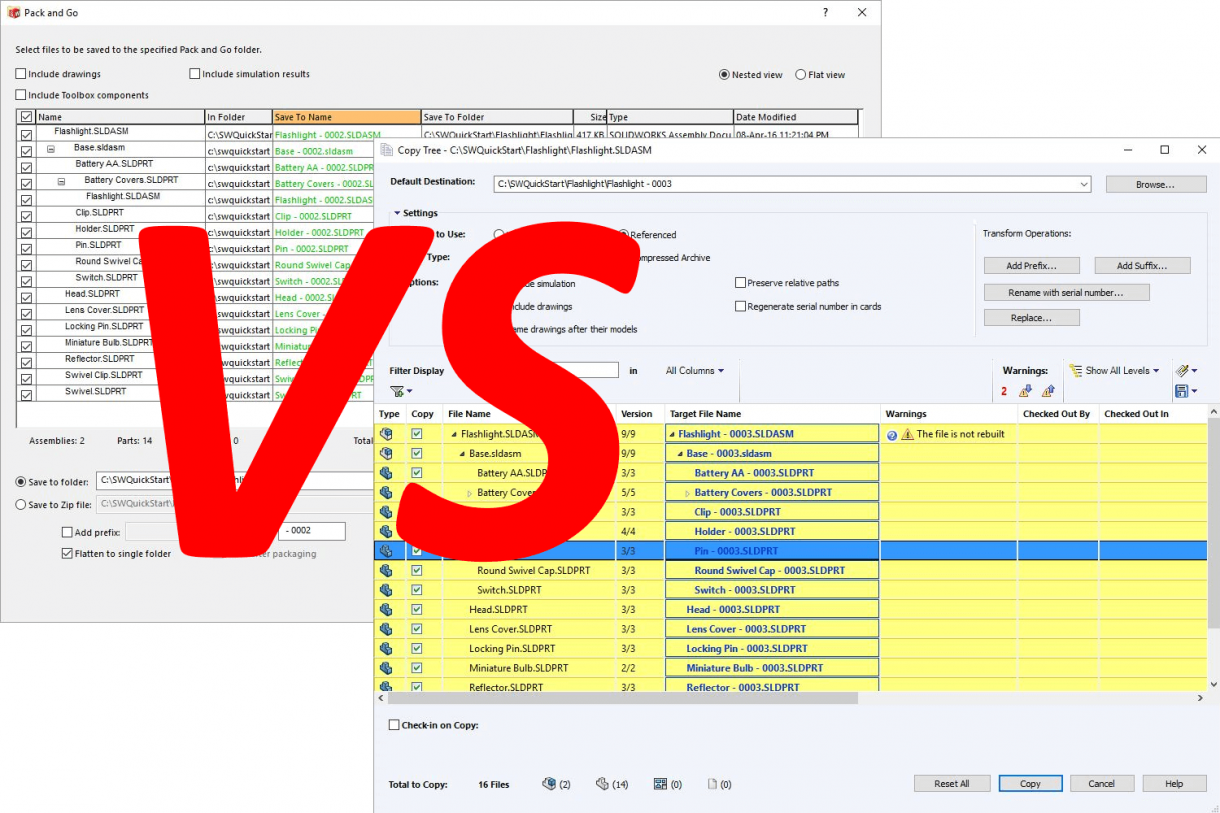1220x813 pixels.
Task: Collapse Base.sldasm node in Copy Tree
Action: (462, 454)
